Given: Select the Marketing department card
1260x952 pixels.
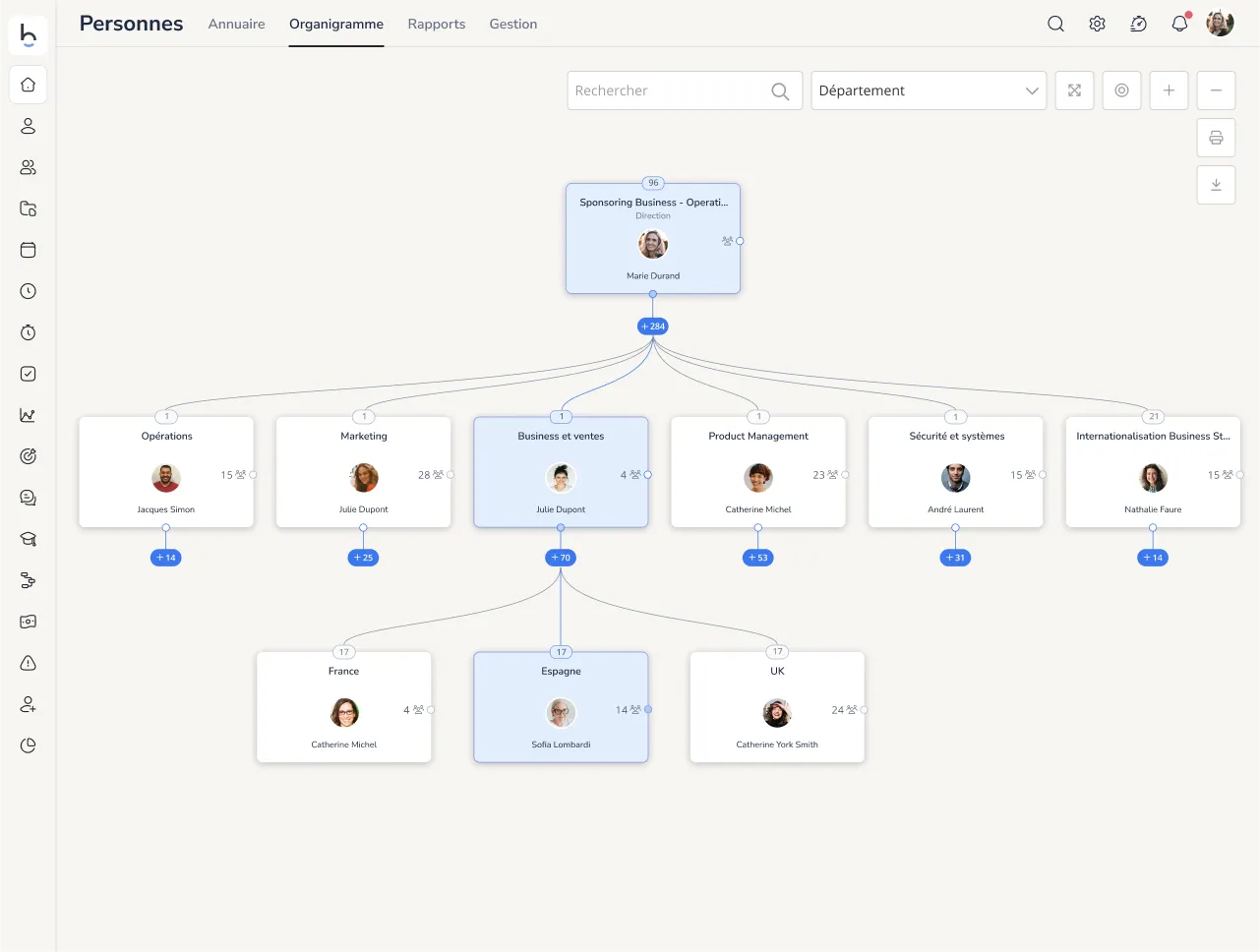Looking at the screenshot, I should click(363, 472).
